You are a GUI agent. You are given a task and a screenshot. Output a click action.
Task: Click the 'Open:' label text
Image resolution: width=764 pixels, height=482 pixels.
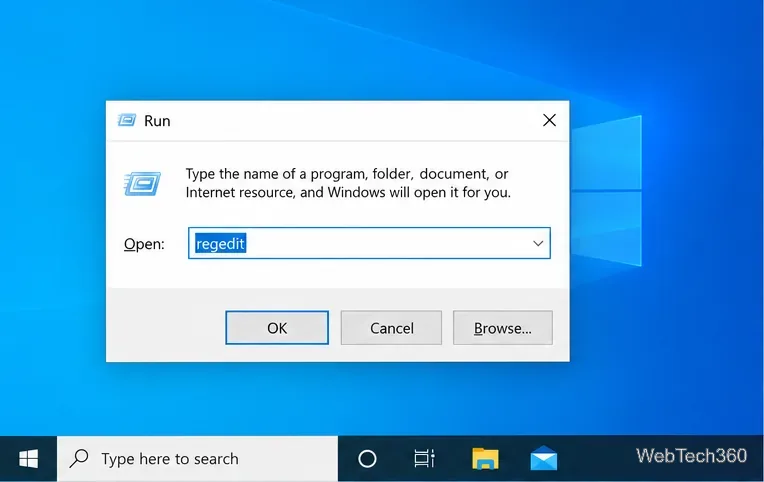click(144, 244)
